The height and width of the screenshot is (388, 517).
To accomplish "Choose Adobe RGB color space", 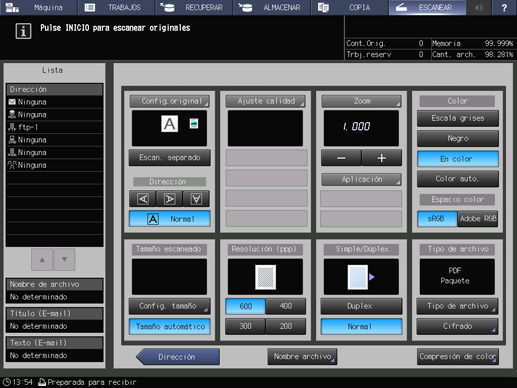I will pos(478,219).
